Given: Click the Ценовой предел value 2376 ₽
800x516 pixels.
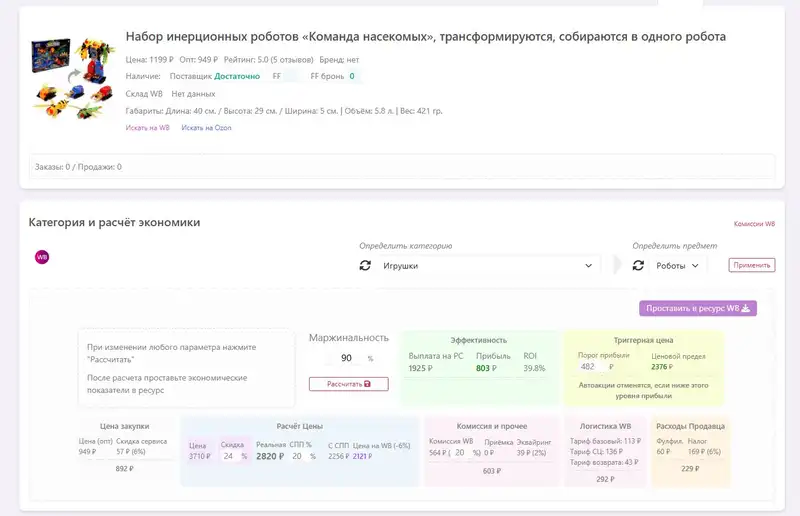Looking at the screenshot, I should tap(662, 366).
